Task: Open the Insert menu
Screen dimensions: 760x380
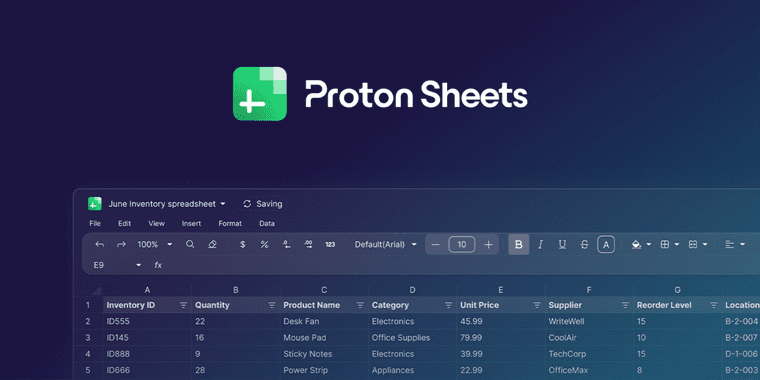Action: pyautogui.click(x=191, y=223)
